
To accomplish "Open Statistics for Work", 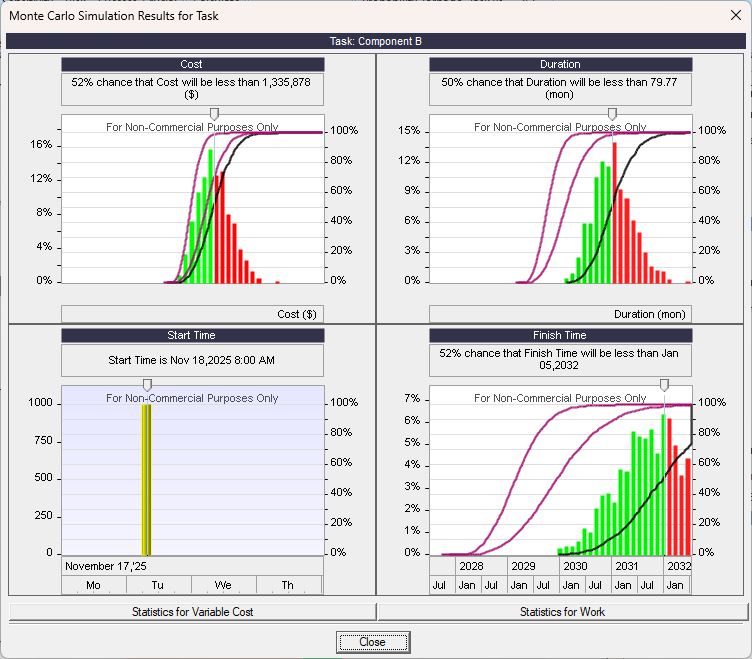I will pos(562,611).
